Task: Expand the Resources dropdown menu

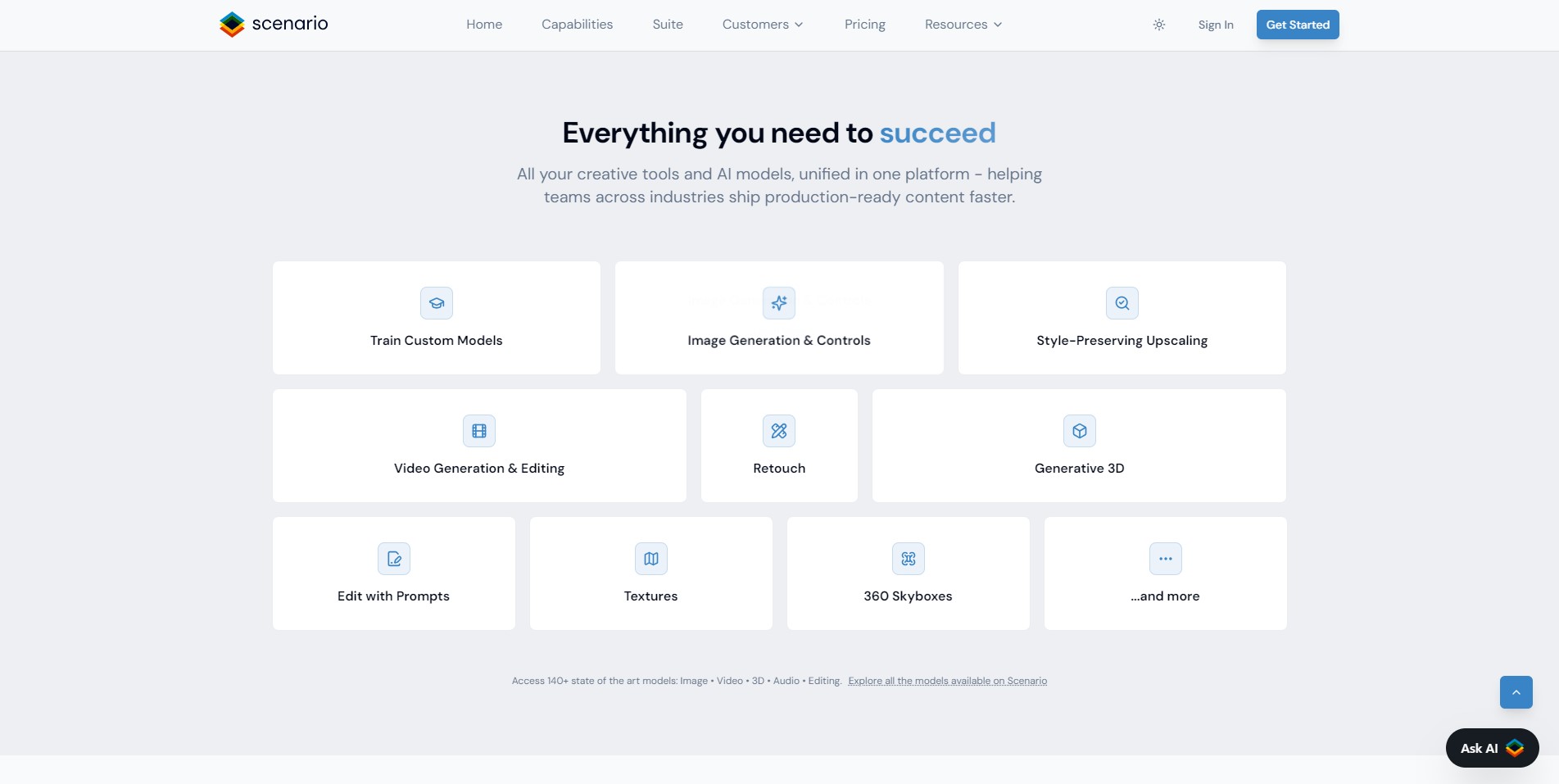Action: [x=963, y=25]
